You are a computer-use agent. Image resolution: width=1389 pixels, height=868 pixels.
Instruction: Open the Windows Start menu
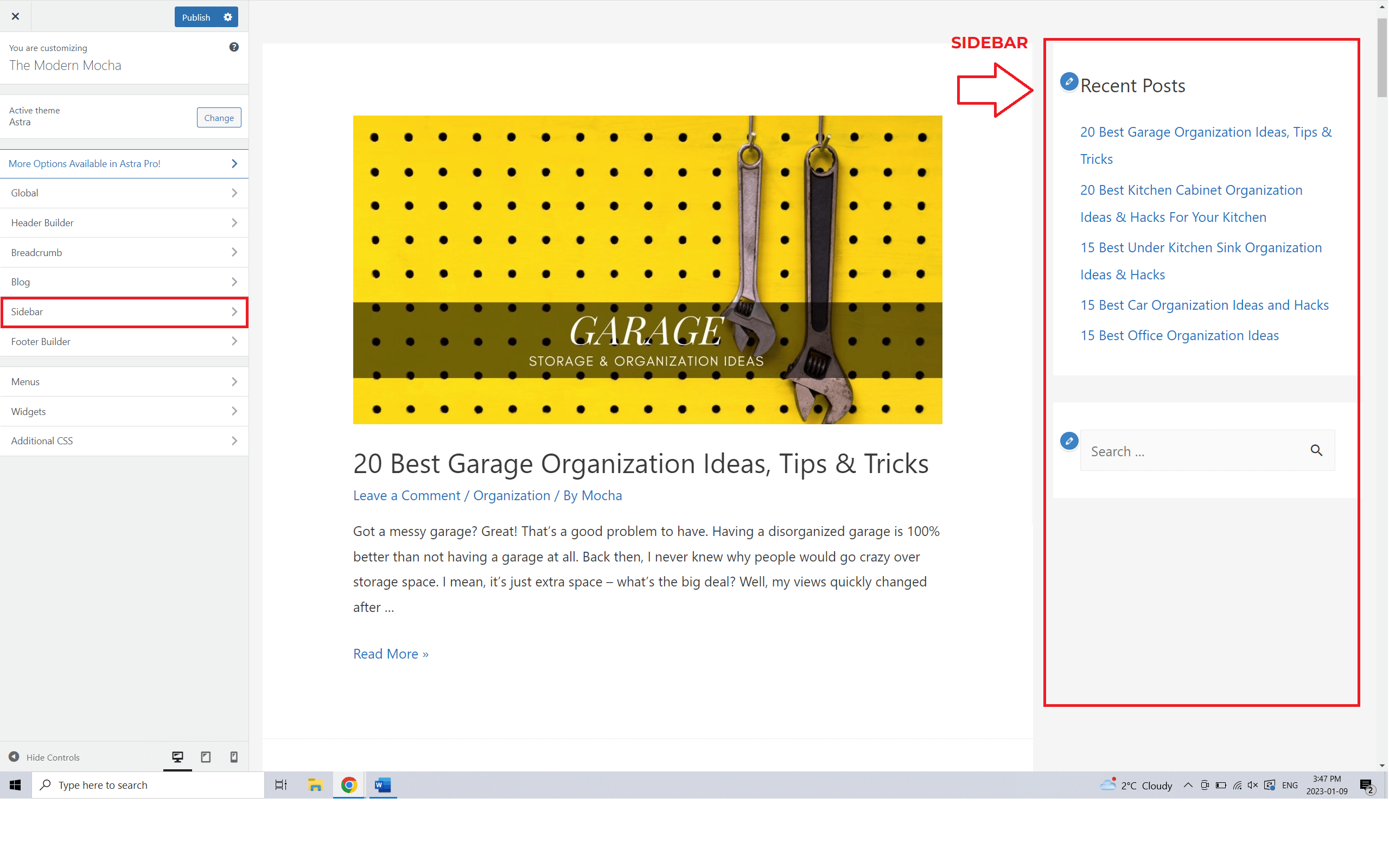(16, 786)
